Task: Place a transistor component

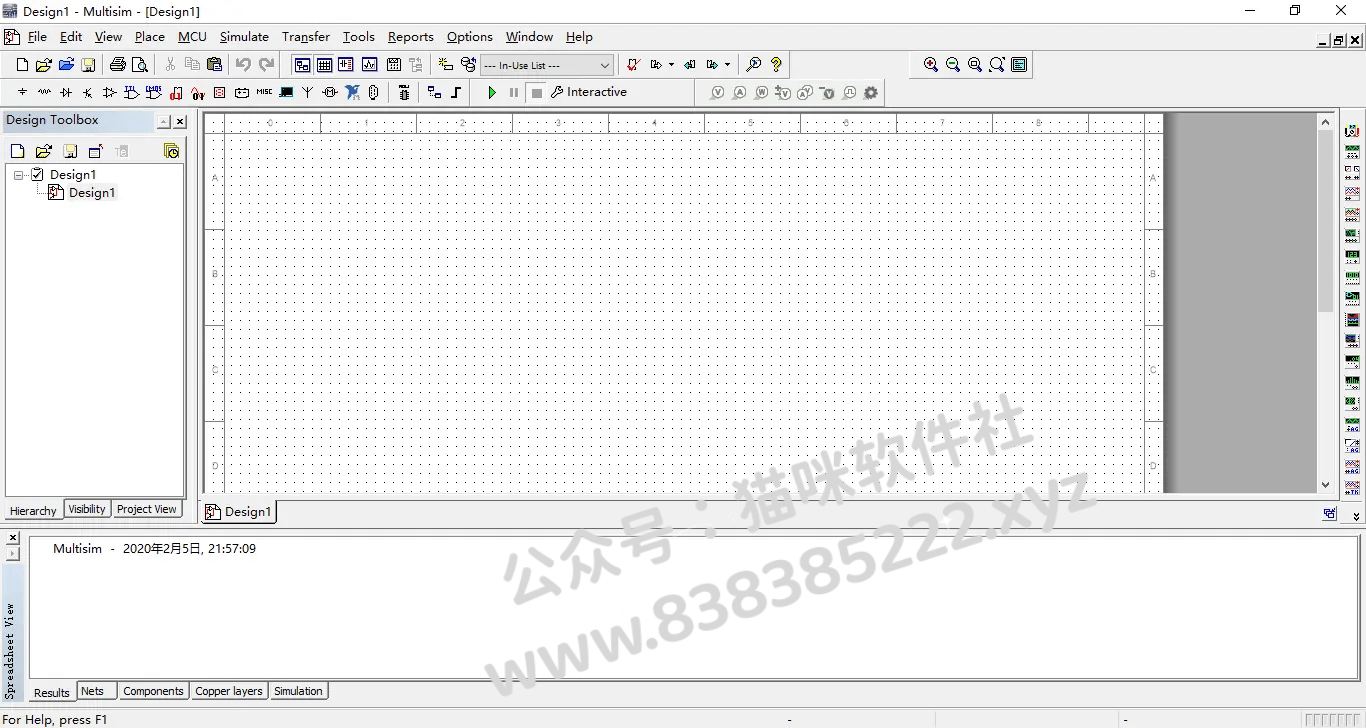Action: pos(87,92)
